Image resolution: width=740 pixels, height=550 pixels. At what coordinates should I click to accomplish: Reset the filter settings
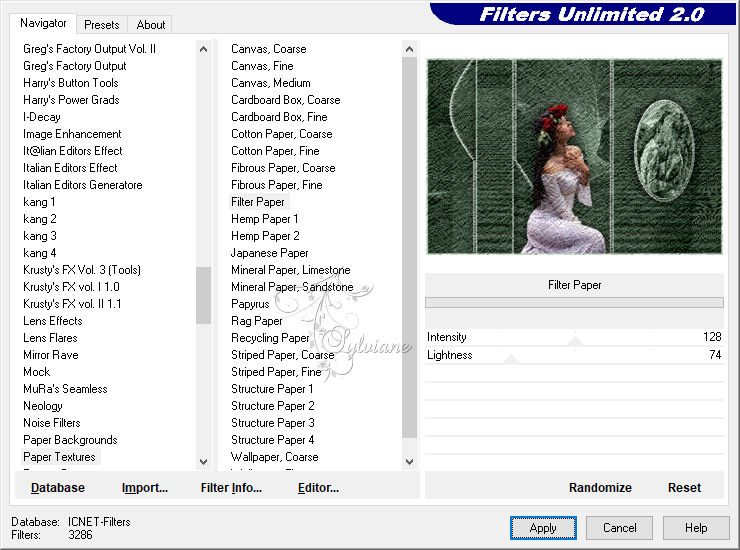pos(684,488)
